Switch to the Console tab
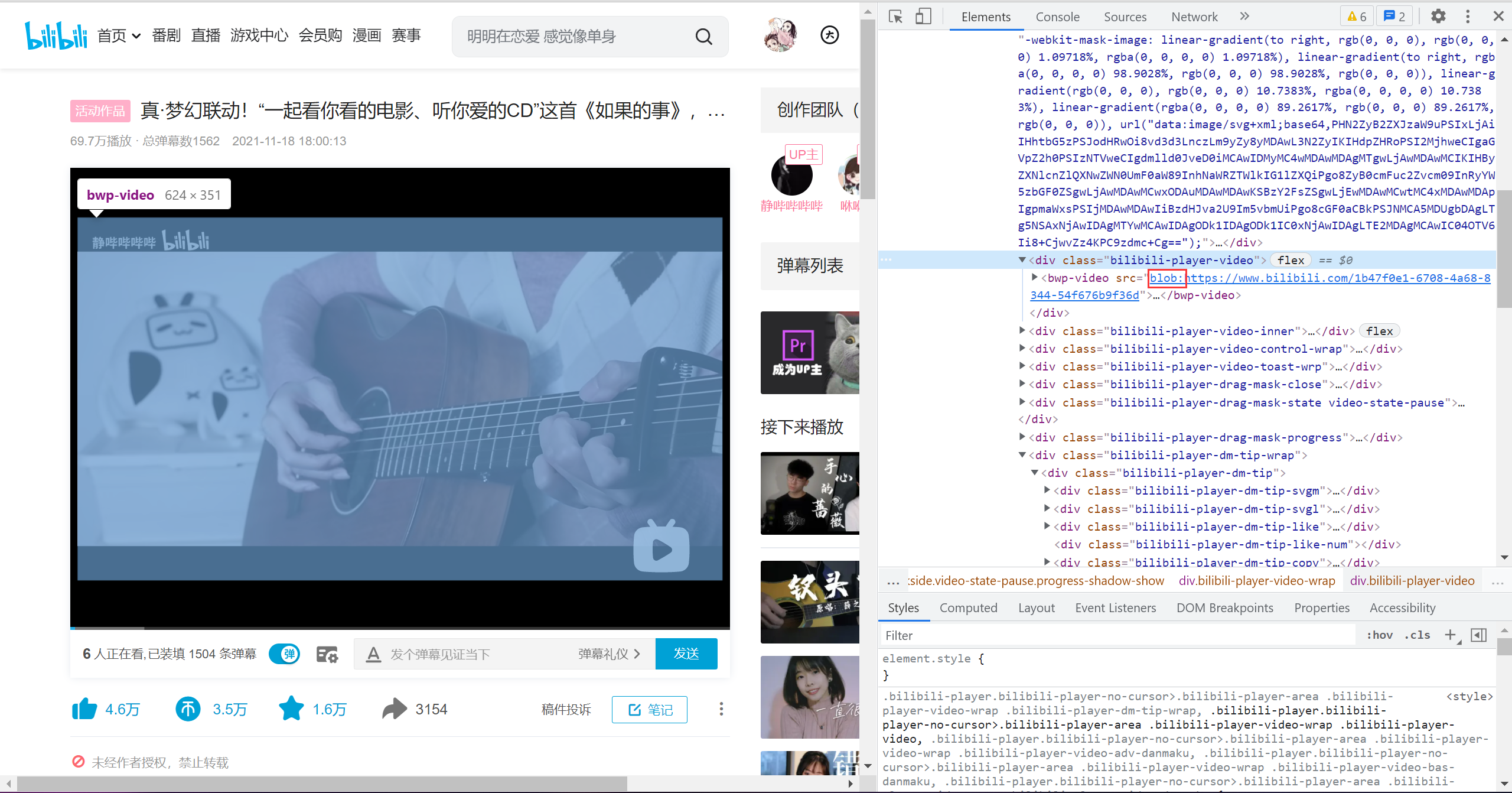The image size is (1512, 793). pyautogui.click(x=1057, y=17)
